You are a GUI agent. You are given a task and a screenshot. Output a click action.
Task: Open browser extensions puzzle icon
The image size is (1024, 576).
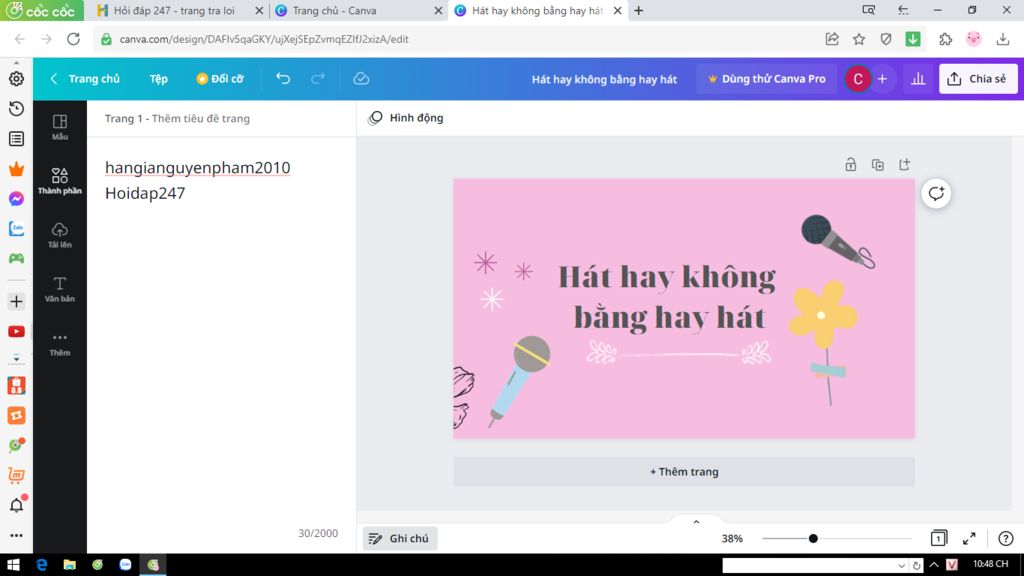point(945,39)
